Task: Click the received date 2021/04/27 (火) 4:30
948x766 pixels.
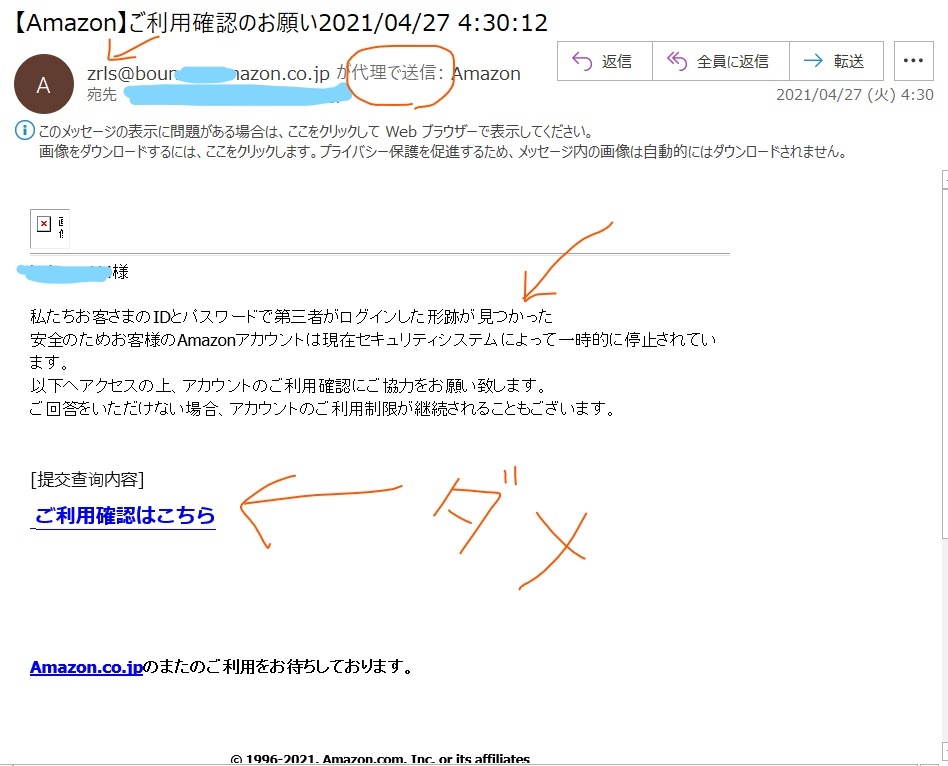Action: point(854,94)
